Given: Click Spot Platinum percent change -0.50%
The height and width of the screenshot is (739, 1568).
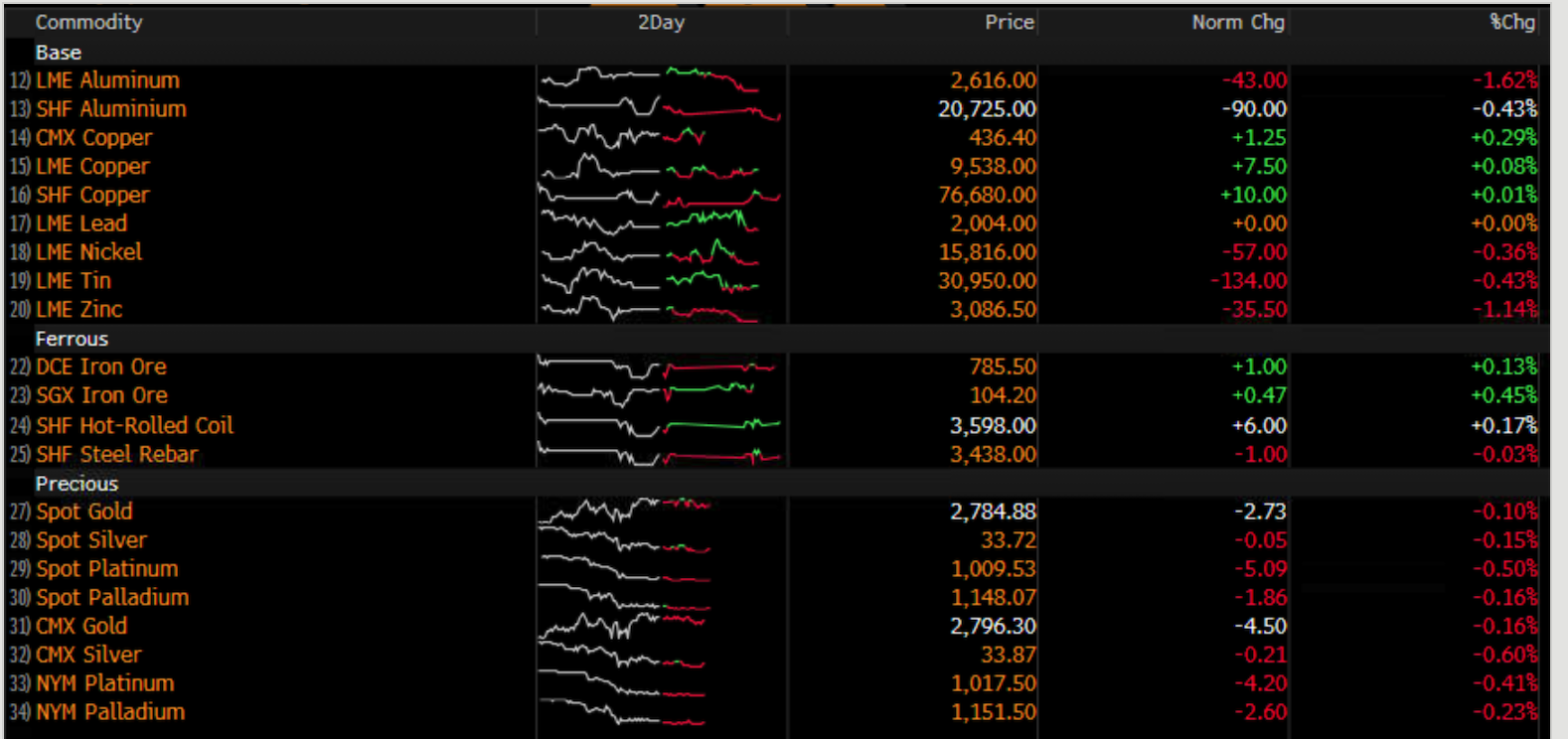Looking at the screenshot, I should coord(1504,570).
